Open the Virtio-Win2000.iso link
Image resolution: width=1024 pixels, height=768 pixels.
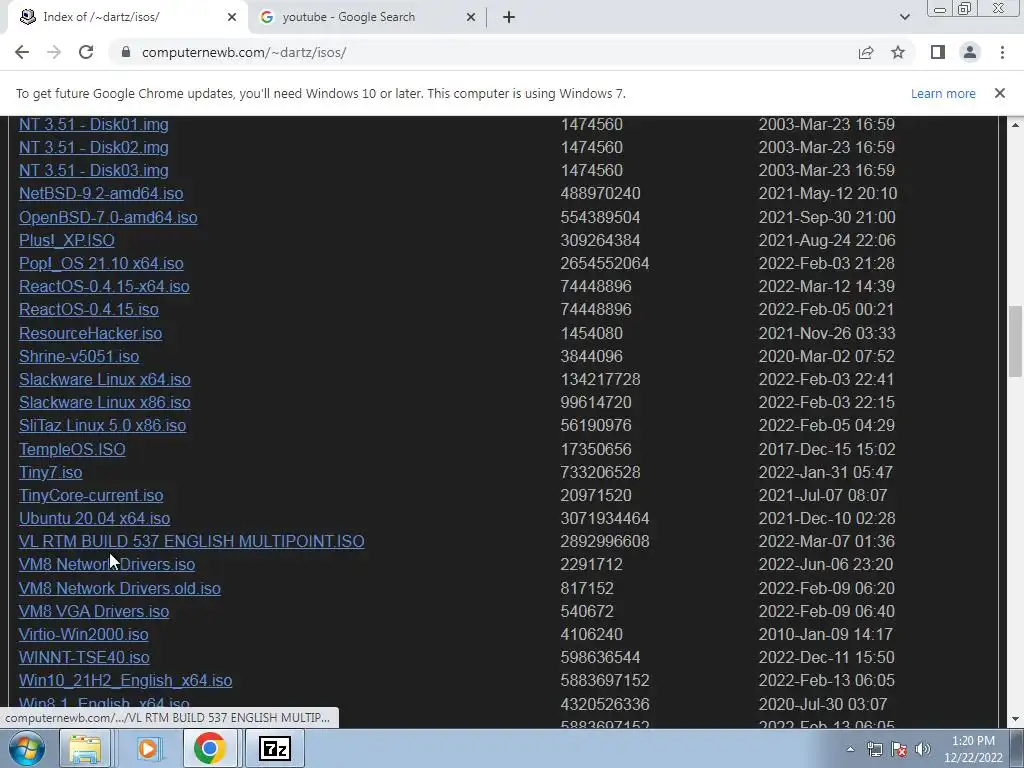[84, 634]
